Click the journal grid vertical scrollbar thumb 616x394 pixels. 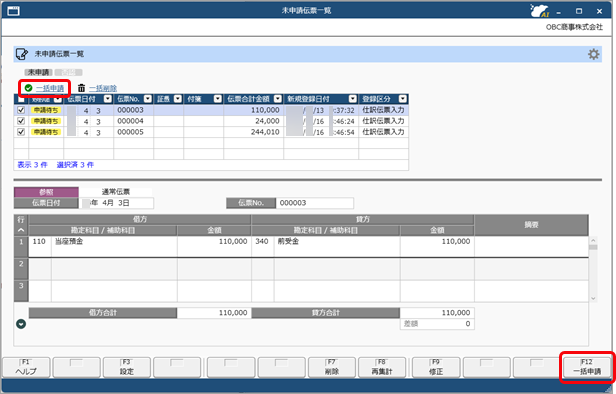pos(593,247)
